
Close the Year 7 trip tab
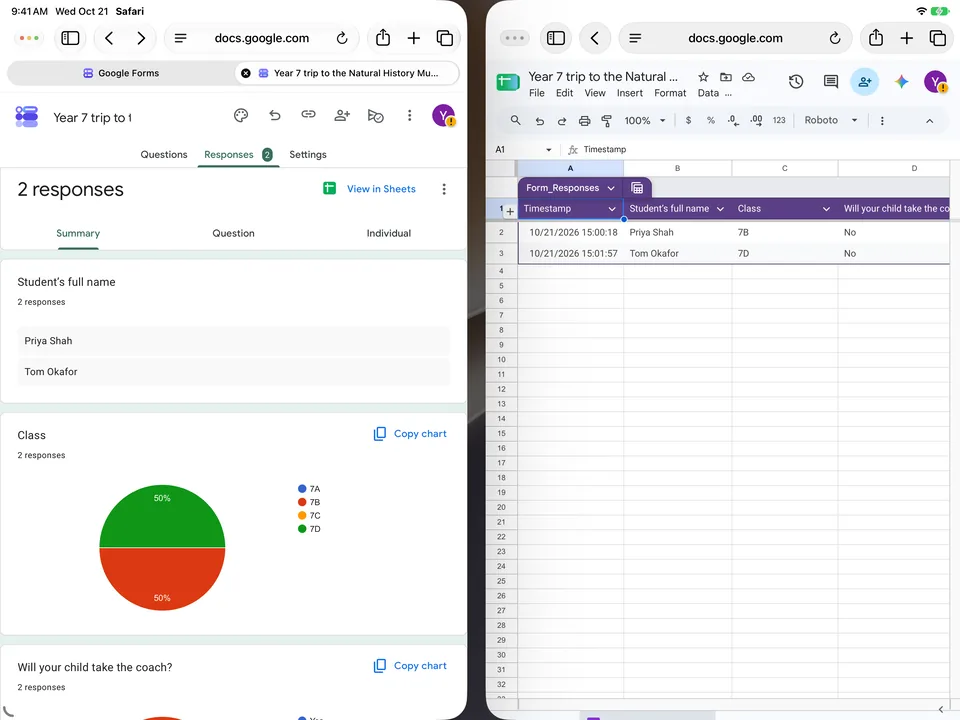(x=246, y=73)
